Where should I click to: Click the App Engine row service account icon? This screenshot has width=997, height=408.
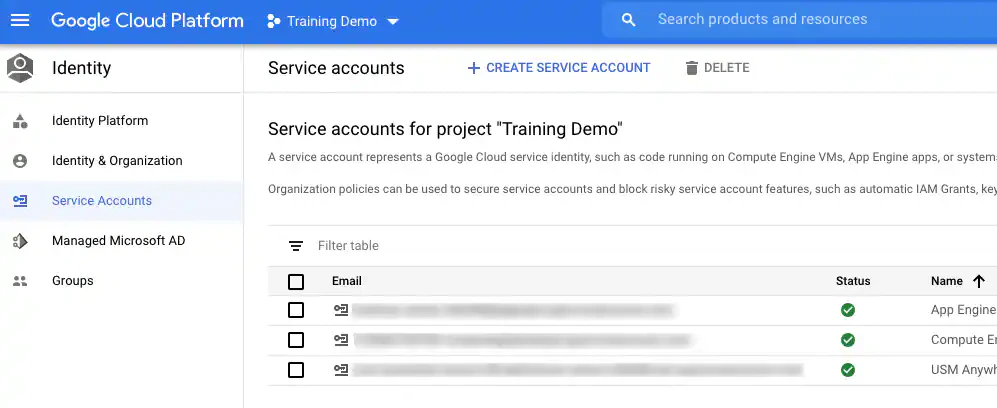pos(341,310)
